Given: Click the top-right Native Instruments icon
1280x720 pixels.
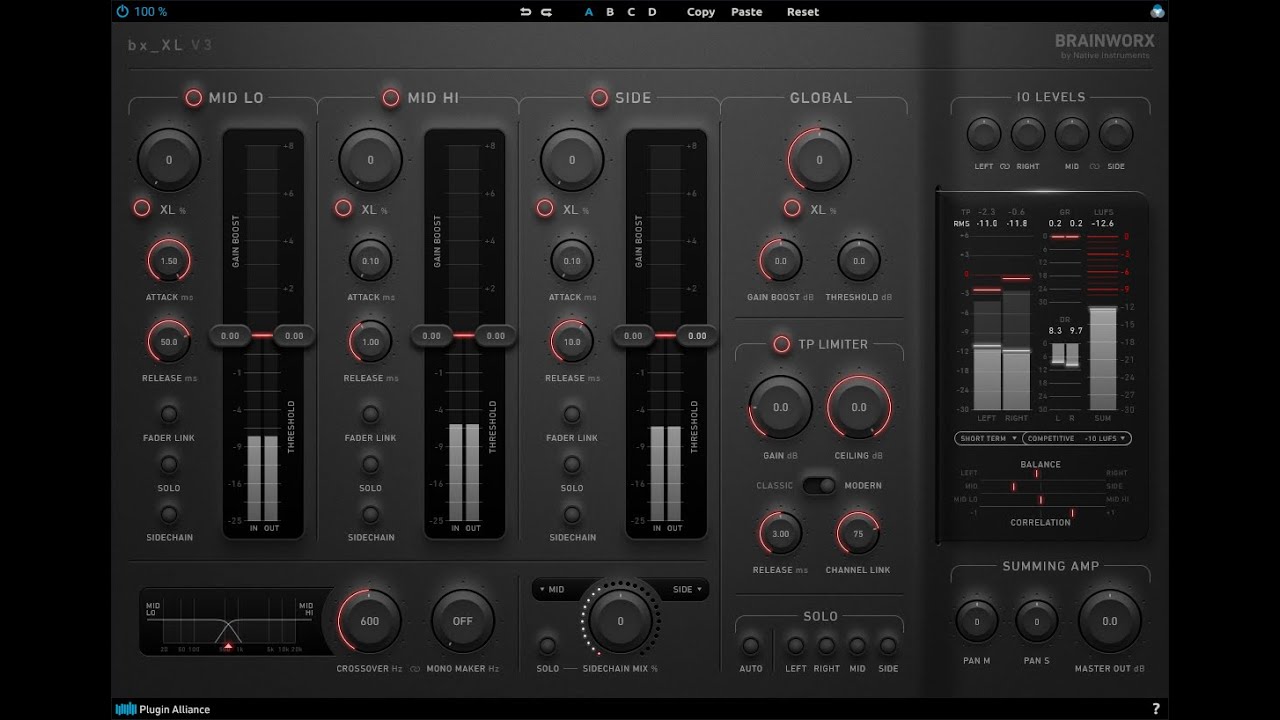Looking at the screenshot, I should (x=1156, y=12).
